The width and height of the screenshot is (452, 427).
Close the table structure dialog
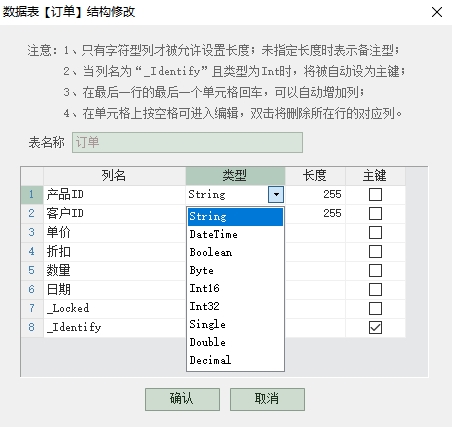pyautogui.click(x=437, y=12)
